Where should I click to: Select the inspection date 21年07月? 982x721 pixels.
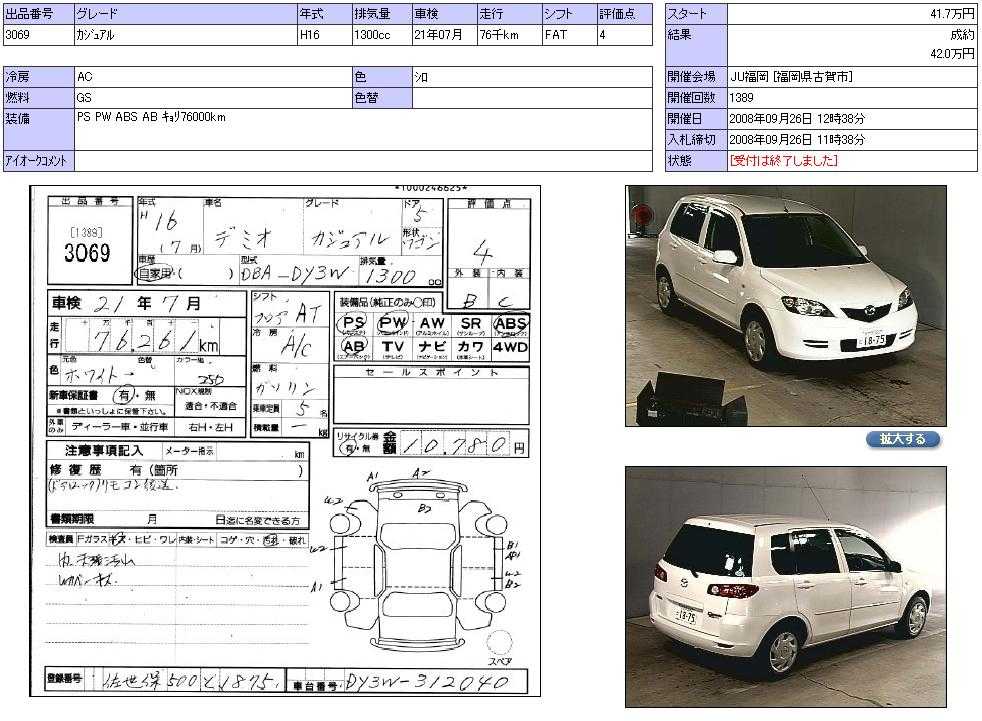click(x=438, y=35)
